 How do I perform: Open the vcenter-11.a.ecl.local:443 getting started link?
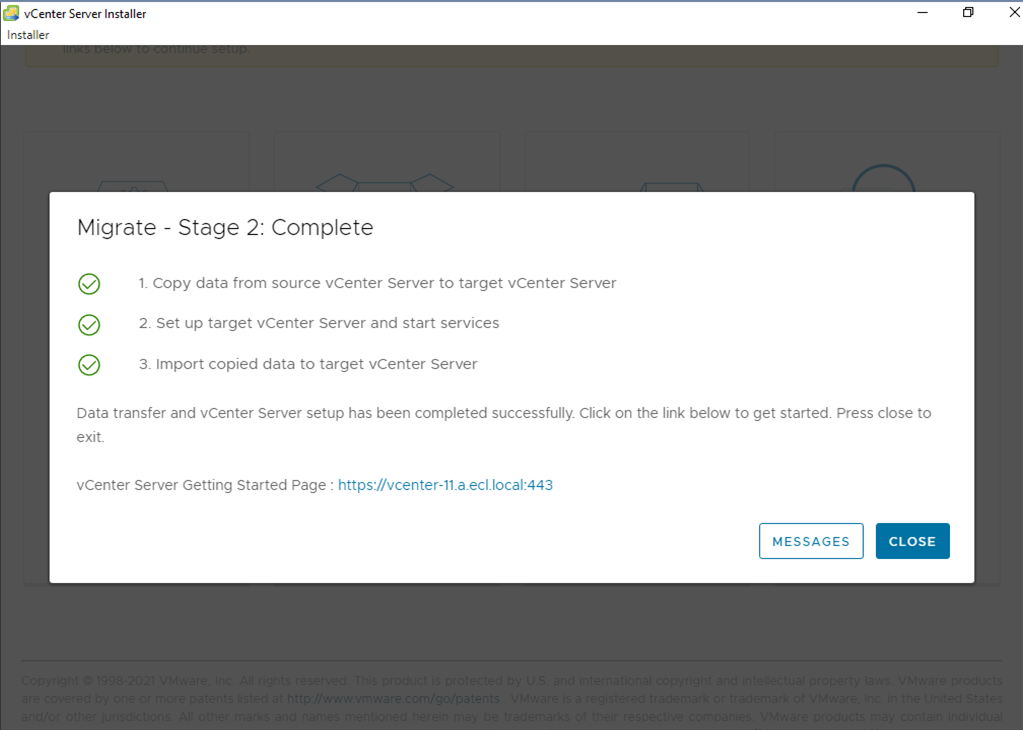point(446,485)
